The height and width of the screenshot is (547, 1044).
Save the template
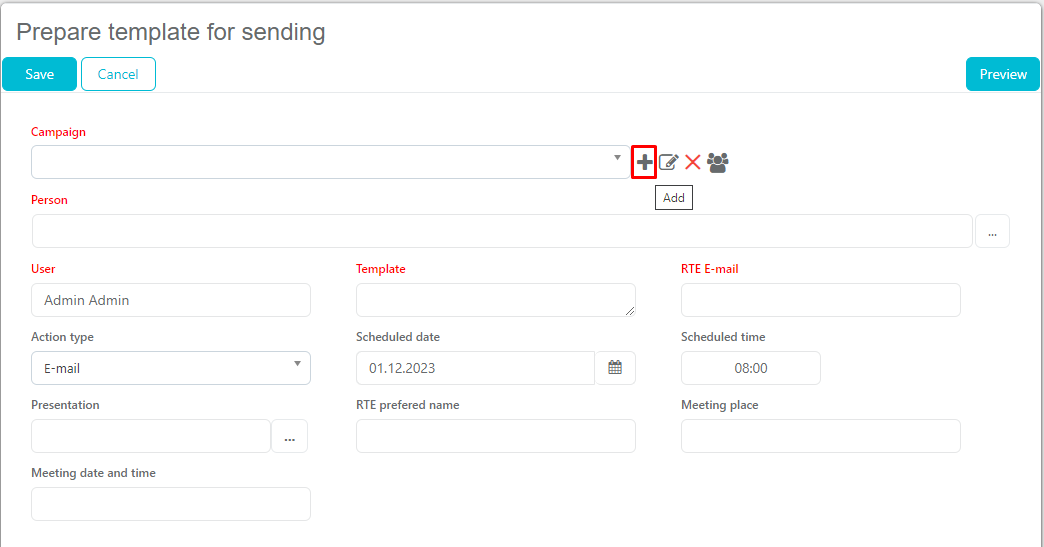[39, 74]
